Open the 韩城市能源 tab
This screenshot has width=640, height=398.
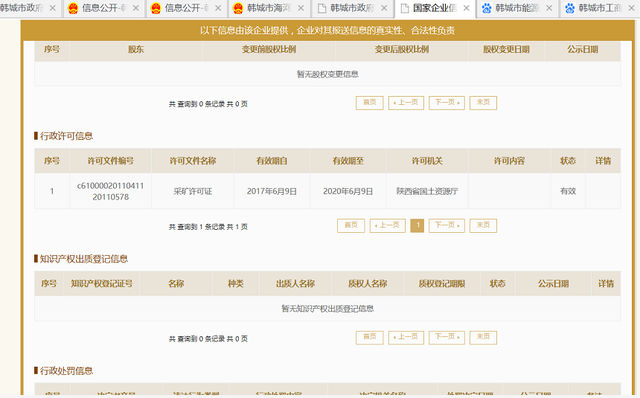tap(517, 9)
